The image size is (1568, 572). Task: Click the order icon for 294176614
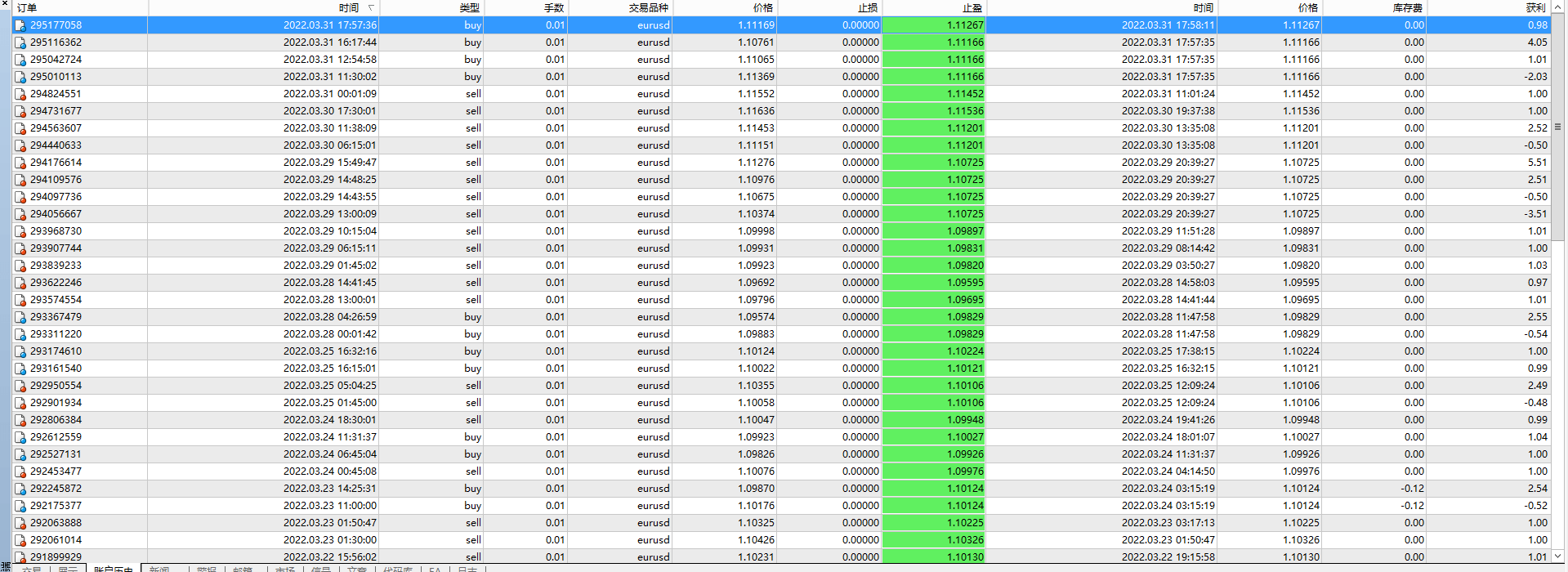tap(20, 163)
